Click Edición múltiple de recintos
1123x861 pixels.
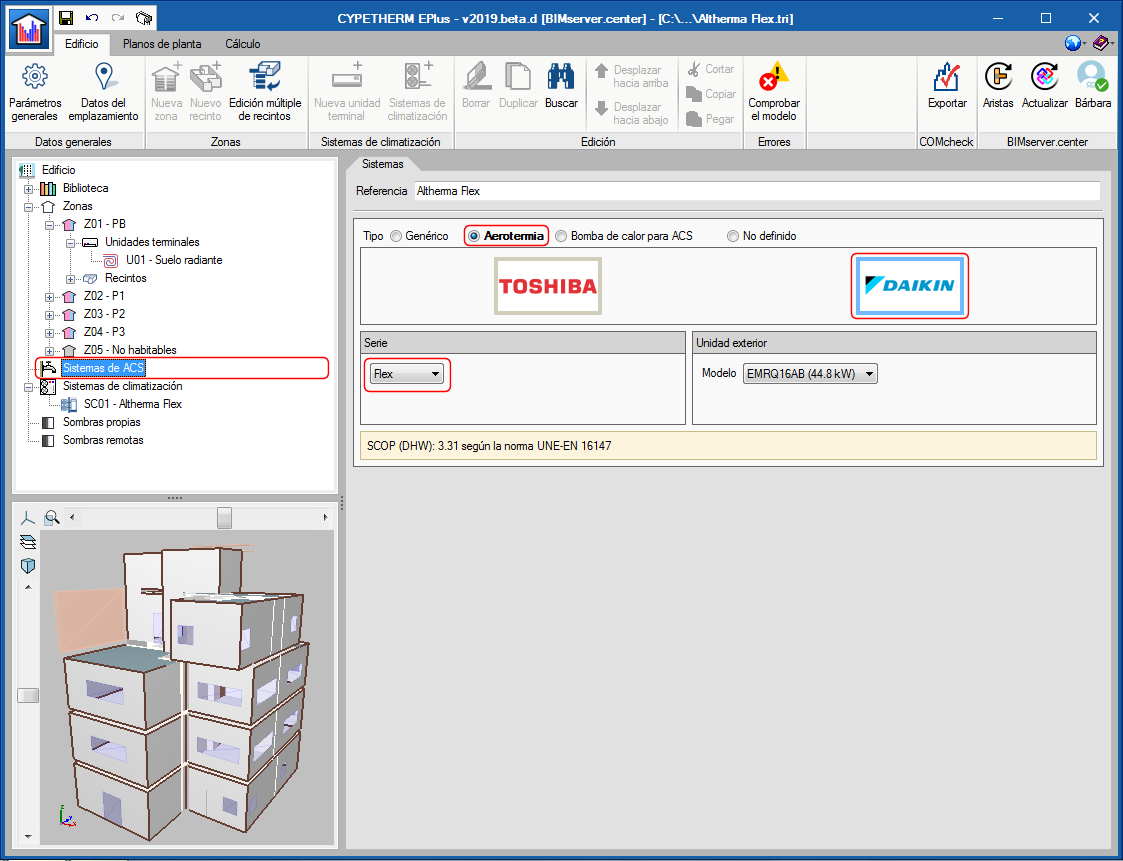(x=265, y=93)
